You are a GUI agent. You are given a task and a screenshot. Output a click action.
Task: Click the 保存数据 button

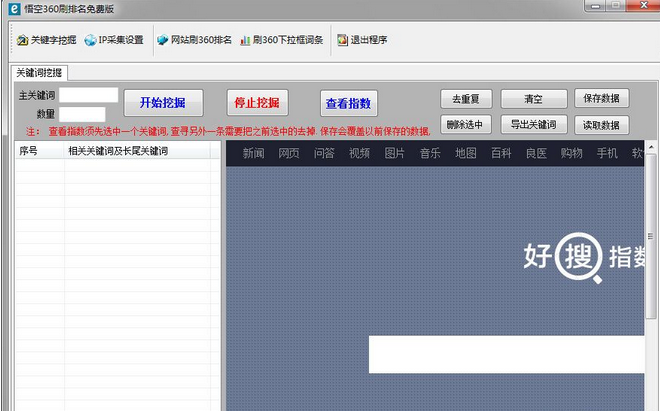tap(601, 99)
